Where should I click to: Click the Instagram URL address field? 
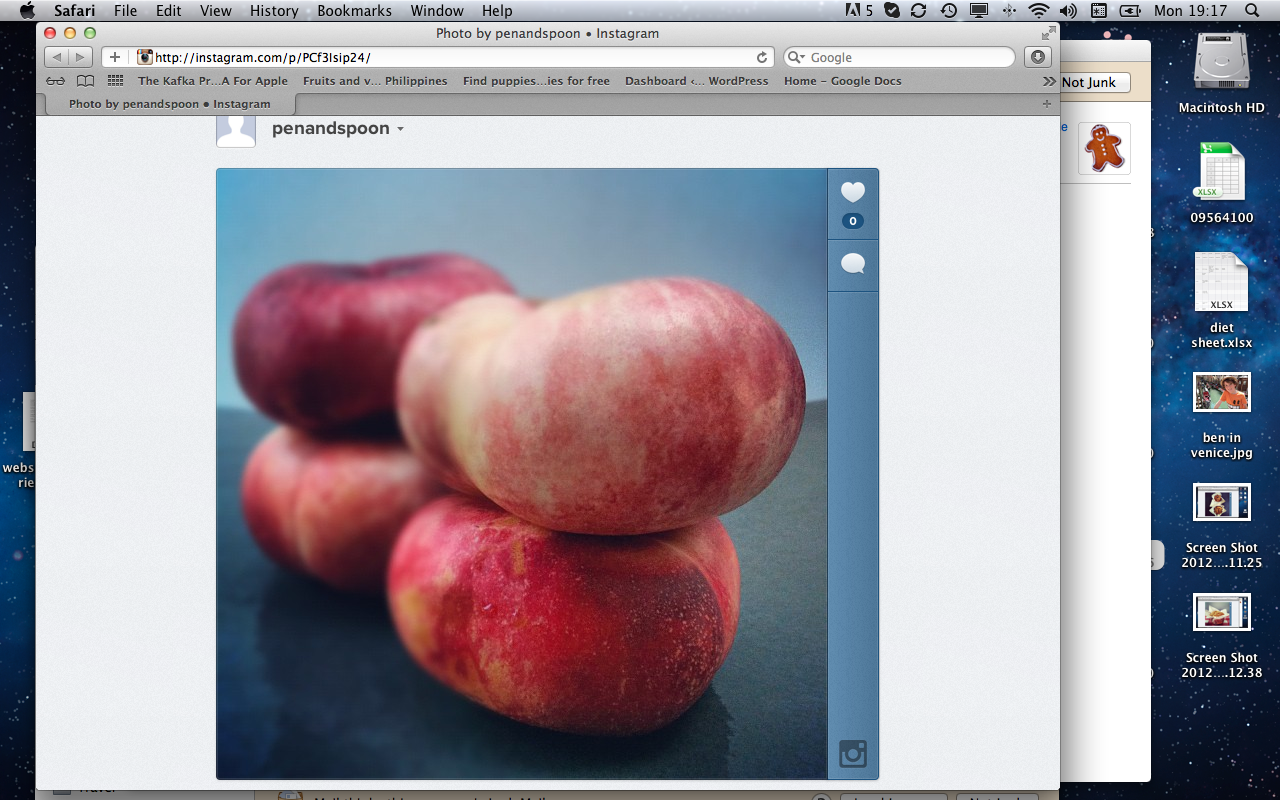450,58
